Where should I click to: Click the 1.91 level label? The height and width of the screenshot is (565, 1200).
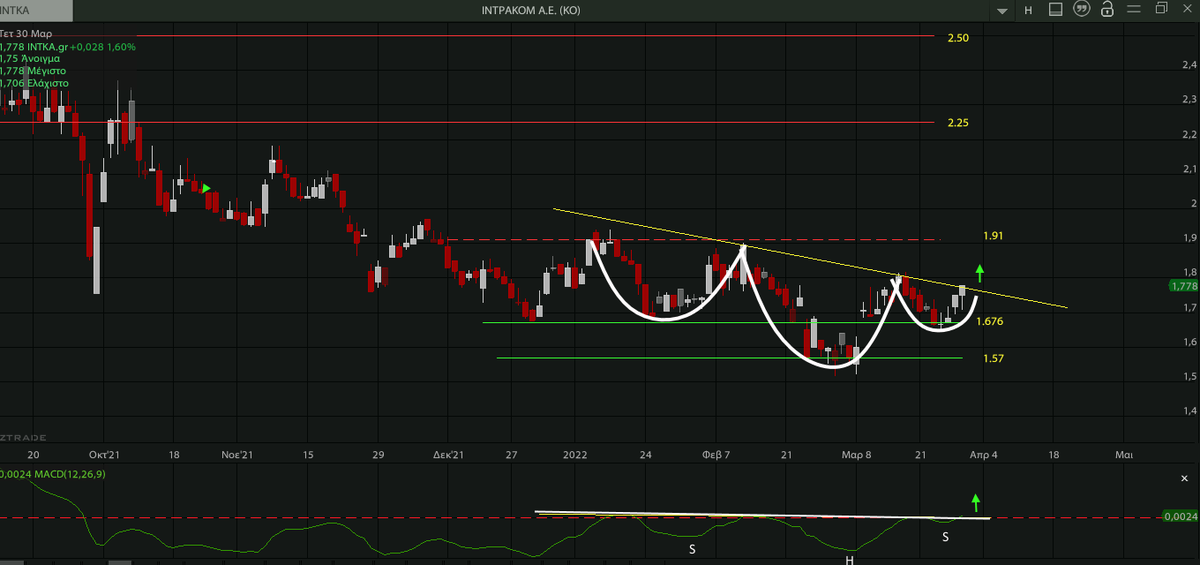(x=992, y=236)
